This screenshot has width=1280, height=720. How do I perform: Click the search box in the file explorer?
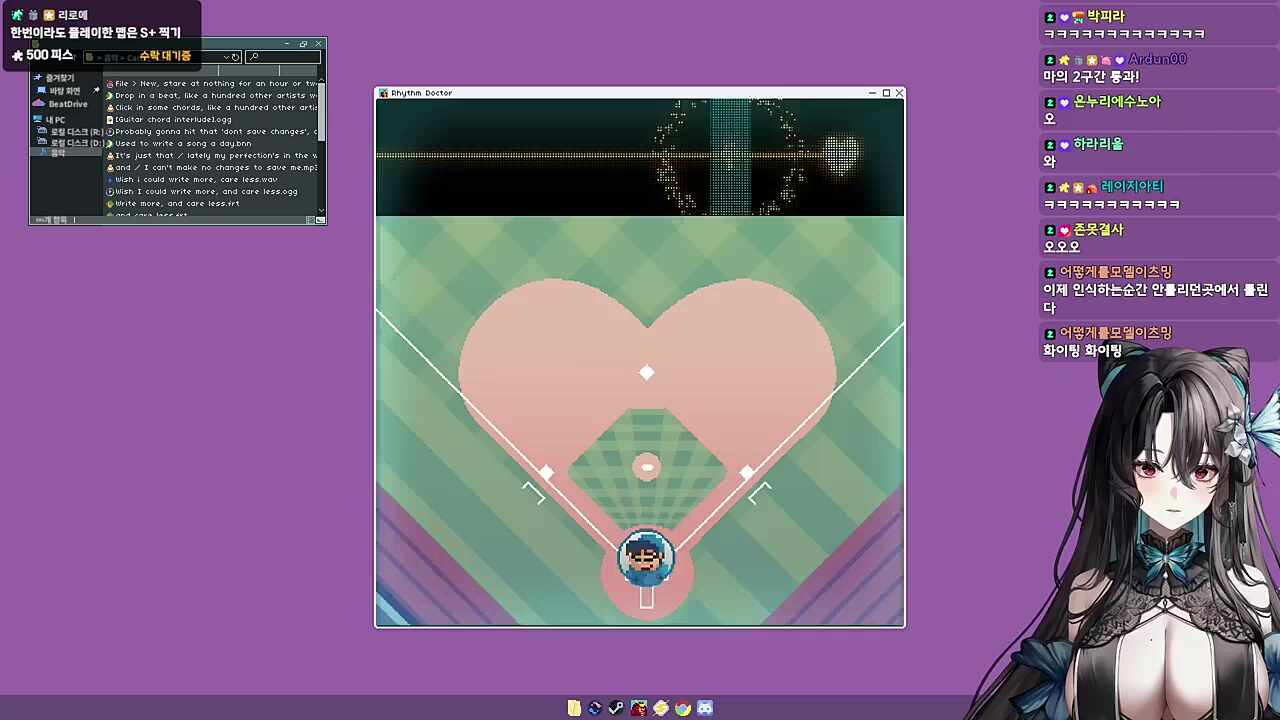283,57
